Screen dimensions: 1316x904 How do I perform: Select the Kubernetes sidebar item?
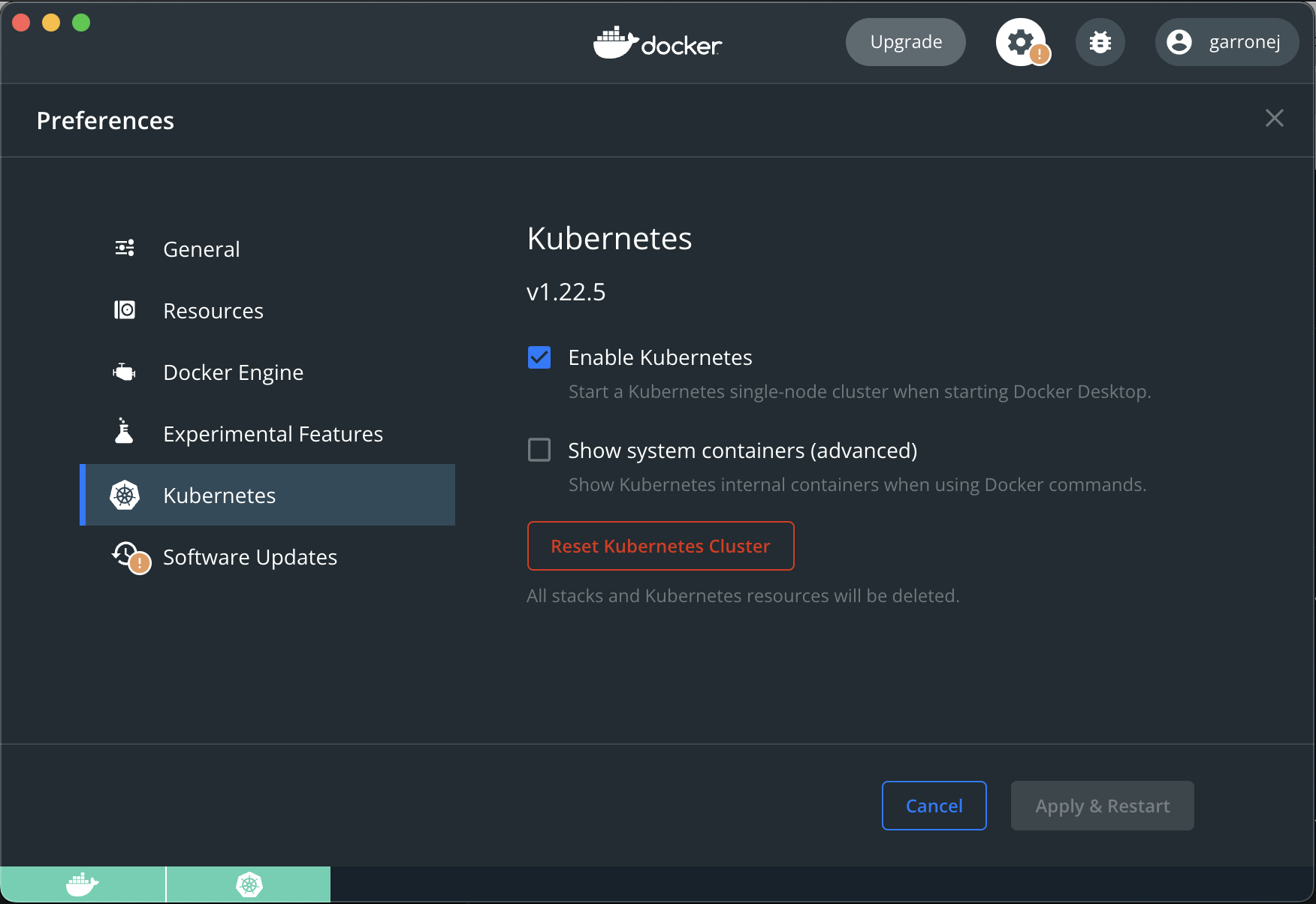pos(219,496)
